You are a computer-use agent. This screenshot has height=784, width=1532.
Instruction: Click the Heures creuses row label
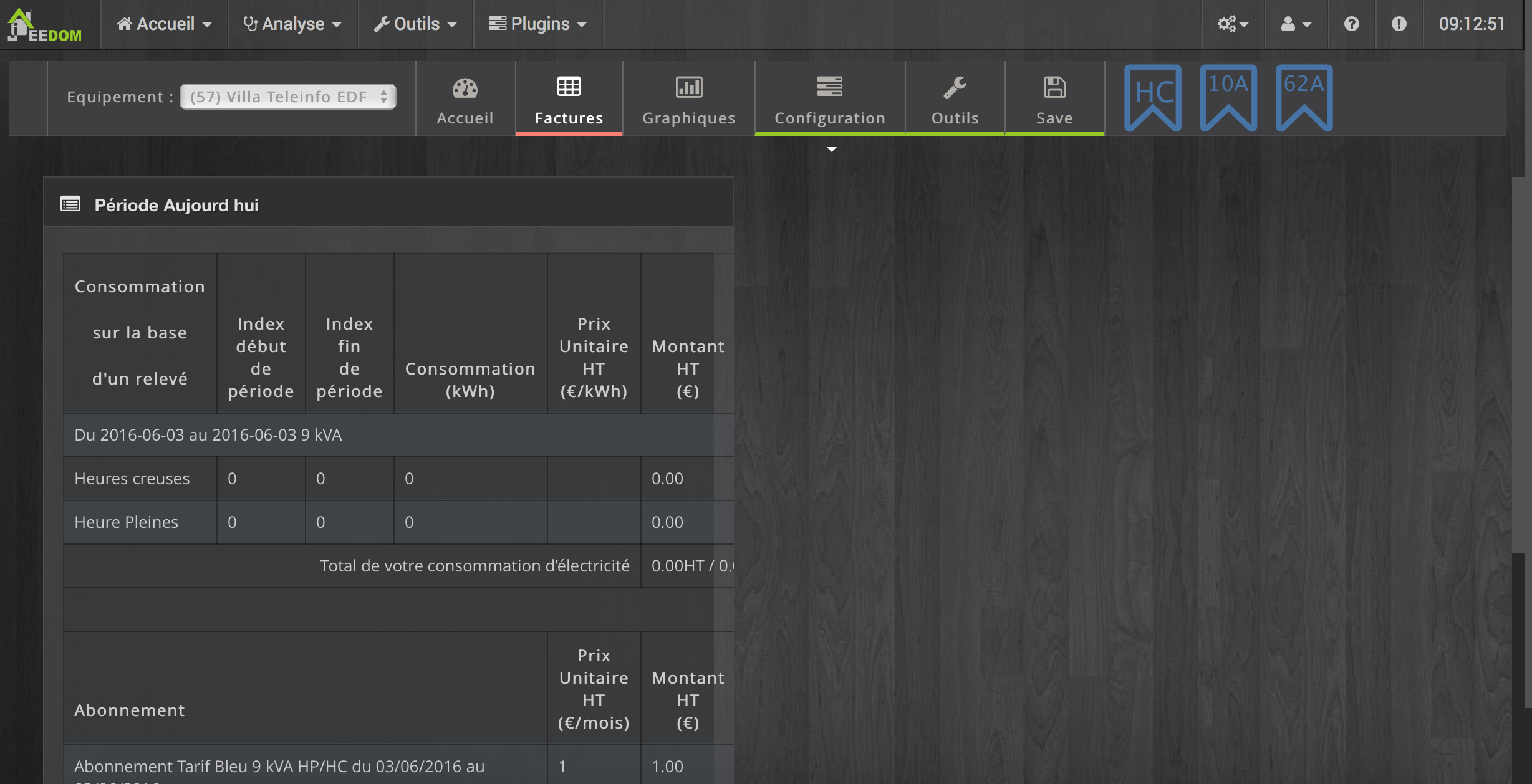point(132,479)
